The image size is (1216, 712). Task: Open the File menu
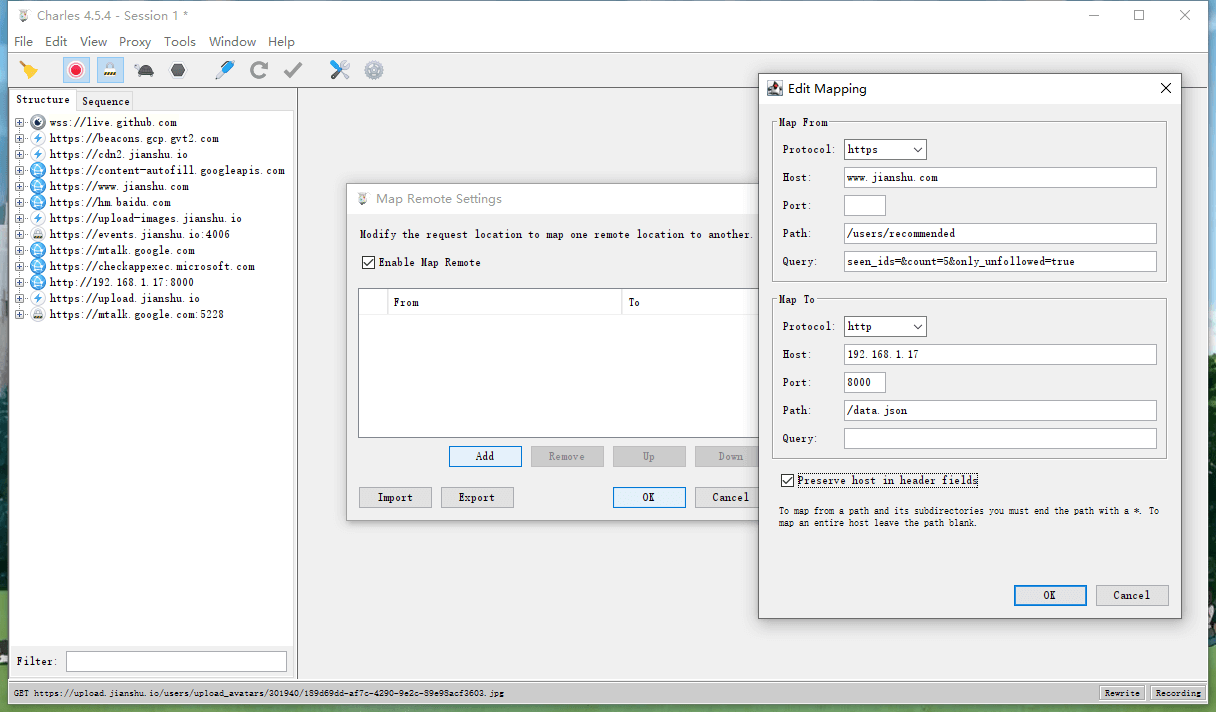(x=23, y=41)
